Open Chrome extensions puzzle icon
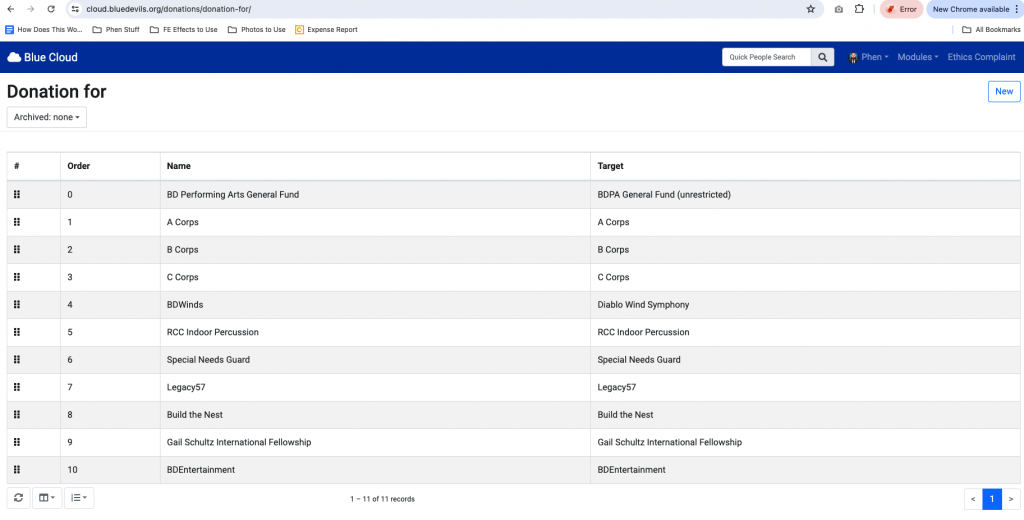1024x520 pixels. click(859, 9)
